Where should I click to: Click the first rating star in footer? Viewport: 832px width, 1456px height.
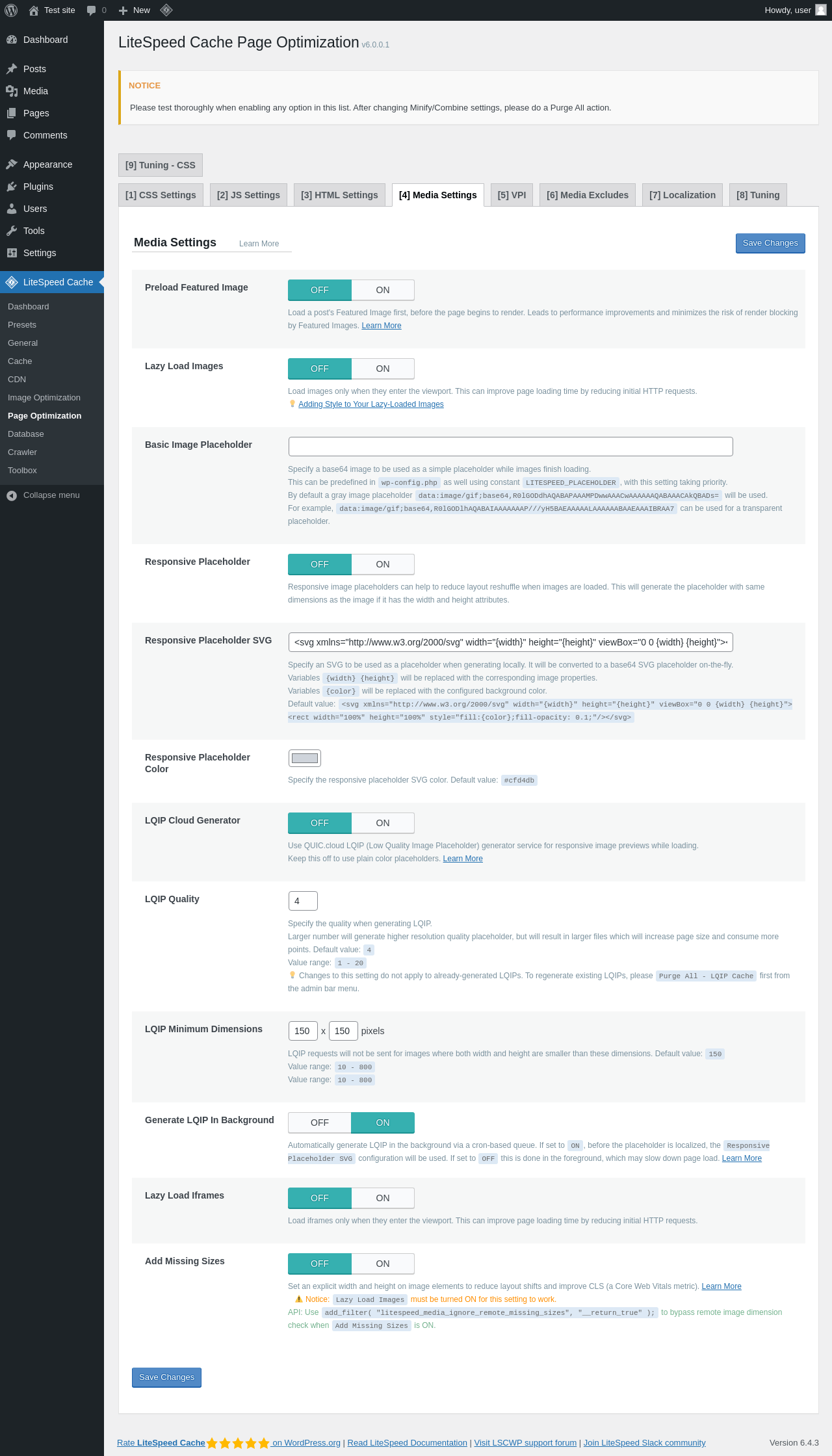212,1443
